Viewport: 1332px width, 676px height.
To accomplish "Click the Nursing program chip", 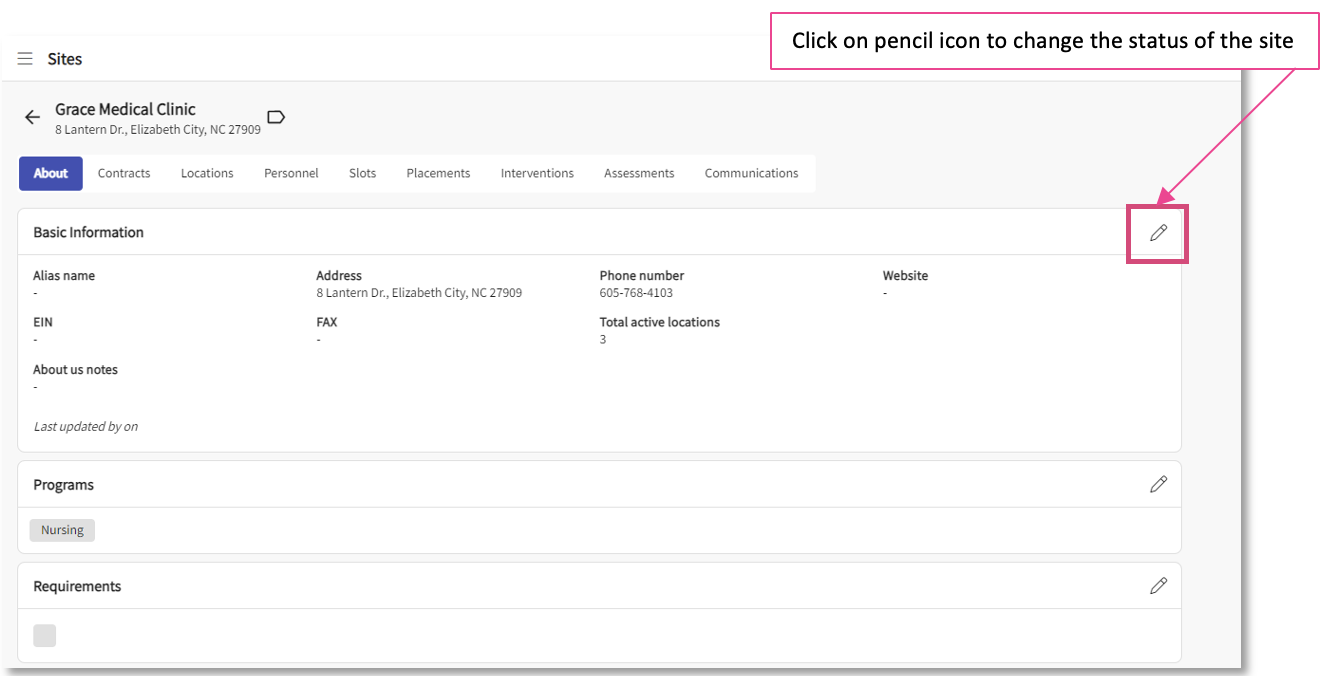I will (62, 530).
